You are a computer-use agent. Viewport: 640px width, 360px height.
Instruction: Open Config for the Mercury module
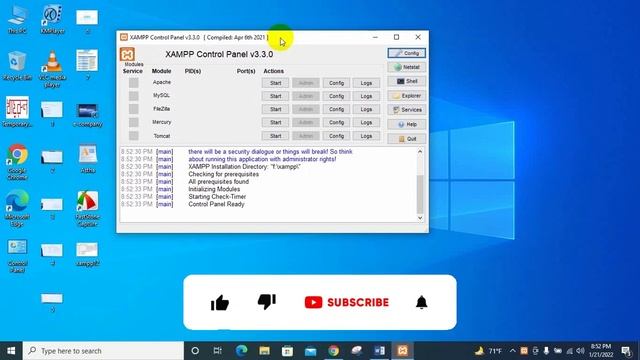pyautogui.click(x=336, y=122)
